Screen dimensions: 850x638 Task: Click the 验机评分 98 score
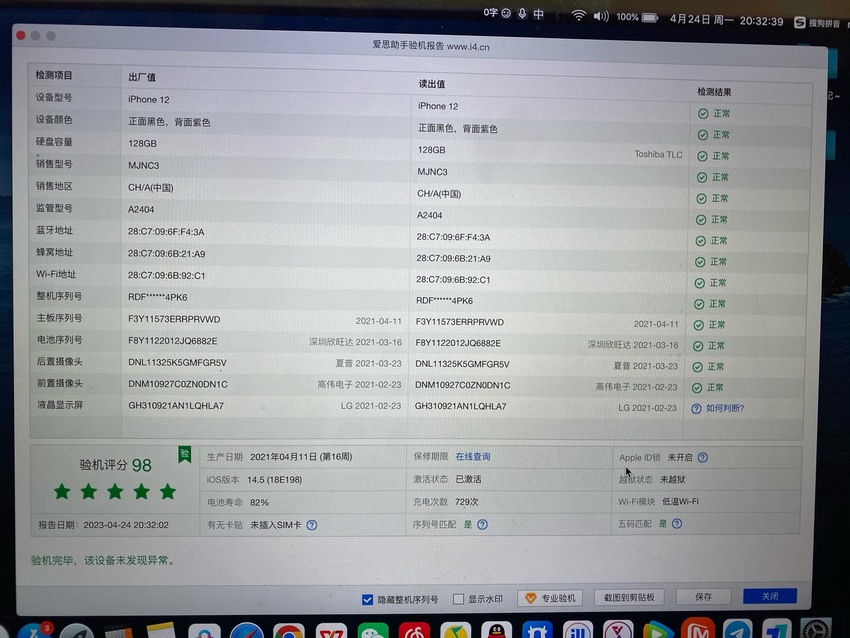(115, 465)
